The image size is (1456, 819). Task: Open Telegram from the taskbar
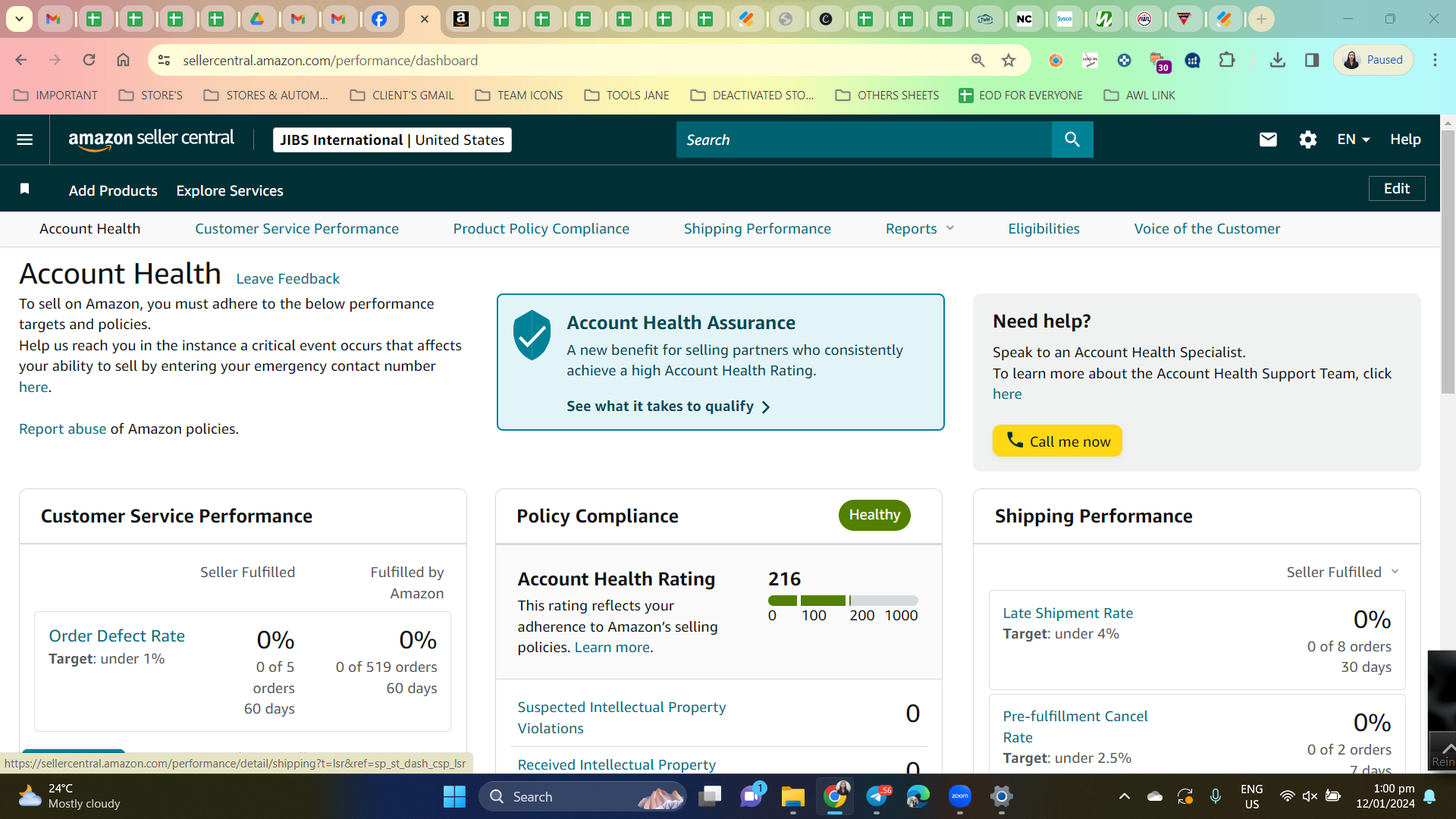[877, 796]
